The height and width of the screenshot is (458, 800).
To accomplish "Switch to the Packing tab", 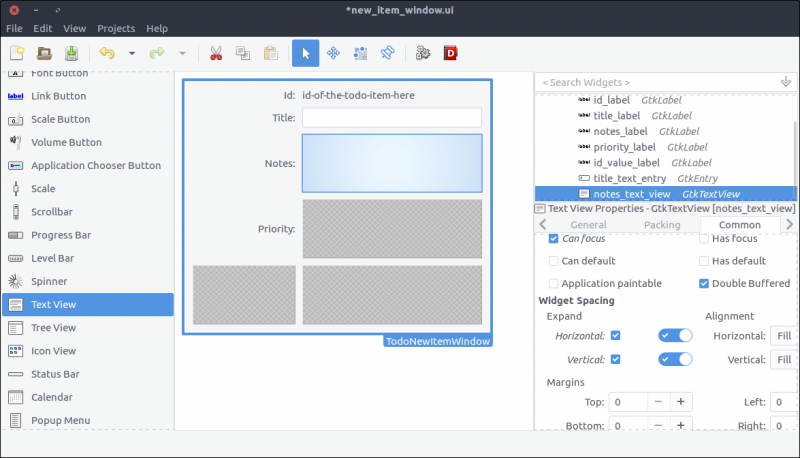I will 662,225.
